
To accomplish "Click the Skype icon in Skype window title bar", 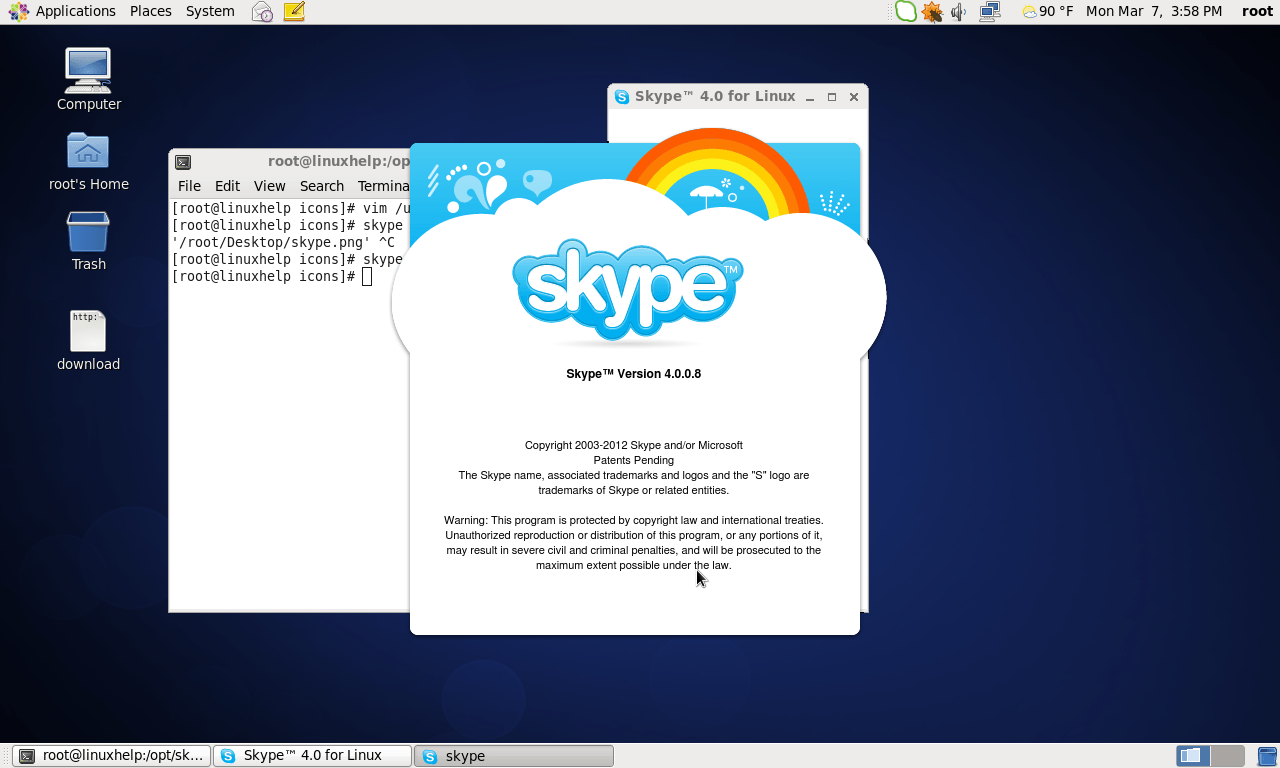I will (x=622, y=97).
